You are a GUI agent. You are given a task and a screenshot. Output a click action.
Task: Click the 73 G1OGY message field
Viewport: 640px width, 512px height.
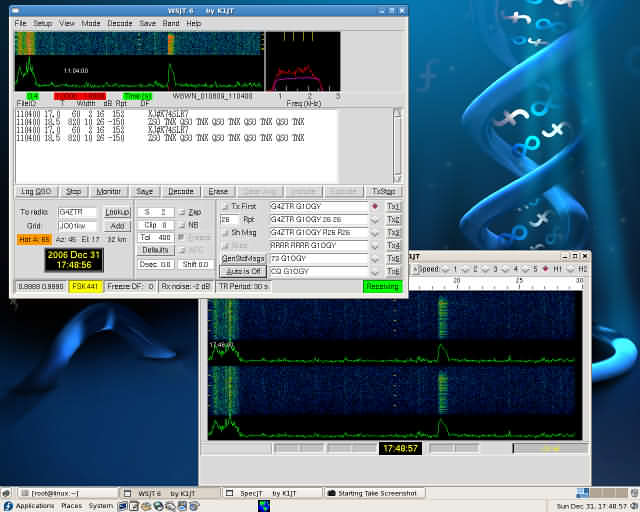click(318, 258)
